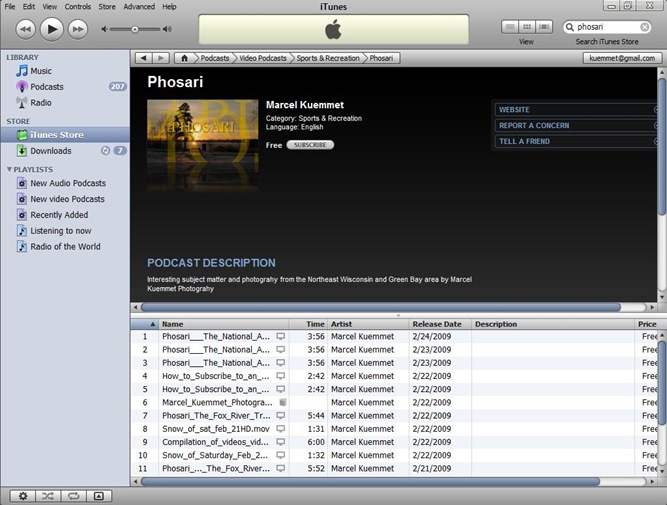Viewport: 667px width, 505px height.
Task: Switch to Cover Flow view button
Action: [544, 27]
